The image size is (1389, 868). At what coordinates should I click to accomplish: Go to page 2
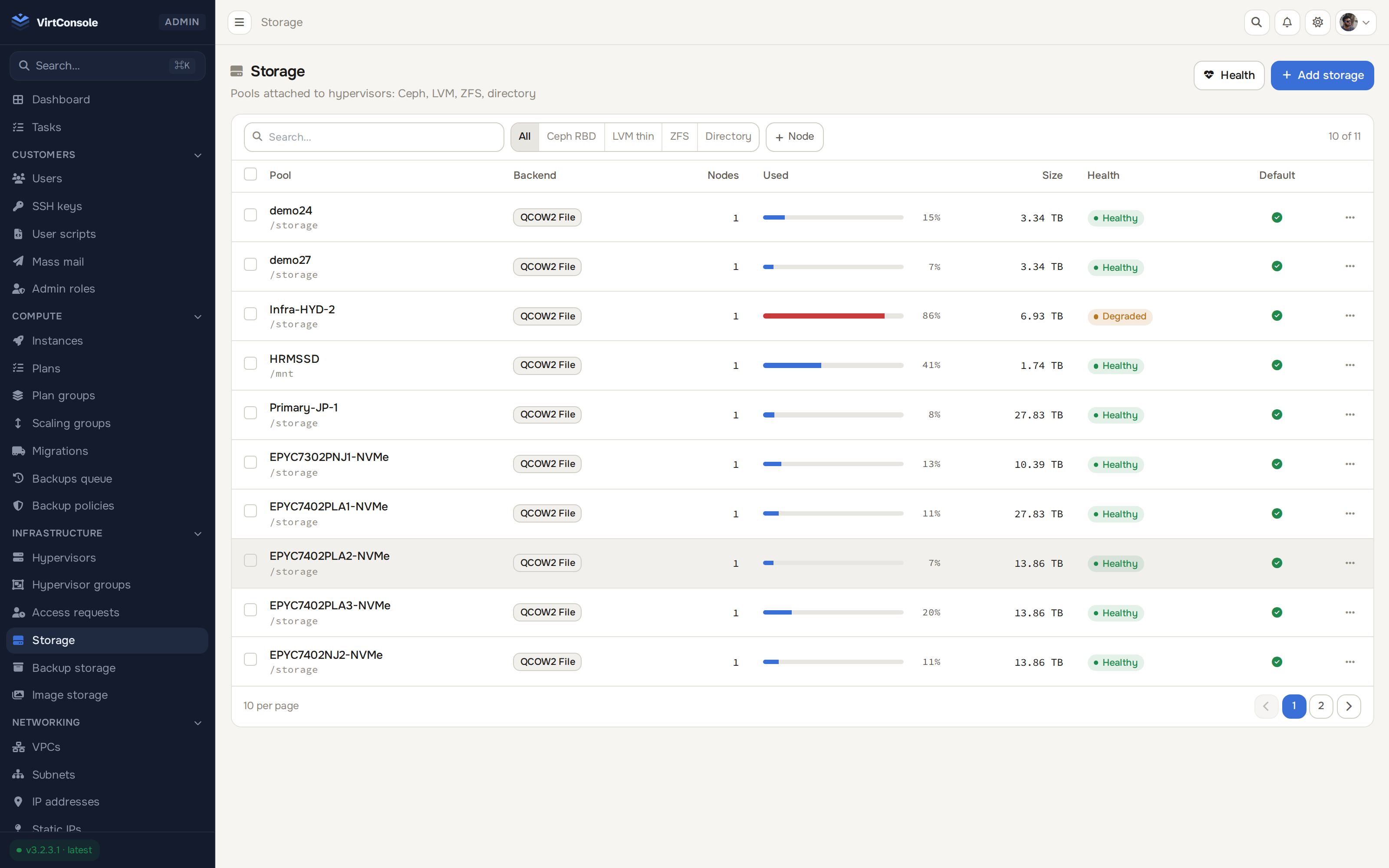(1321, 706)
